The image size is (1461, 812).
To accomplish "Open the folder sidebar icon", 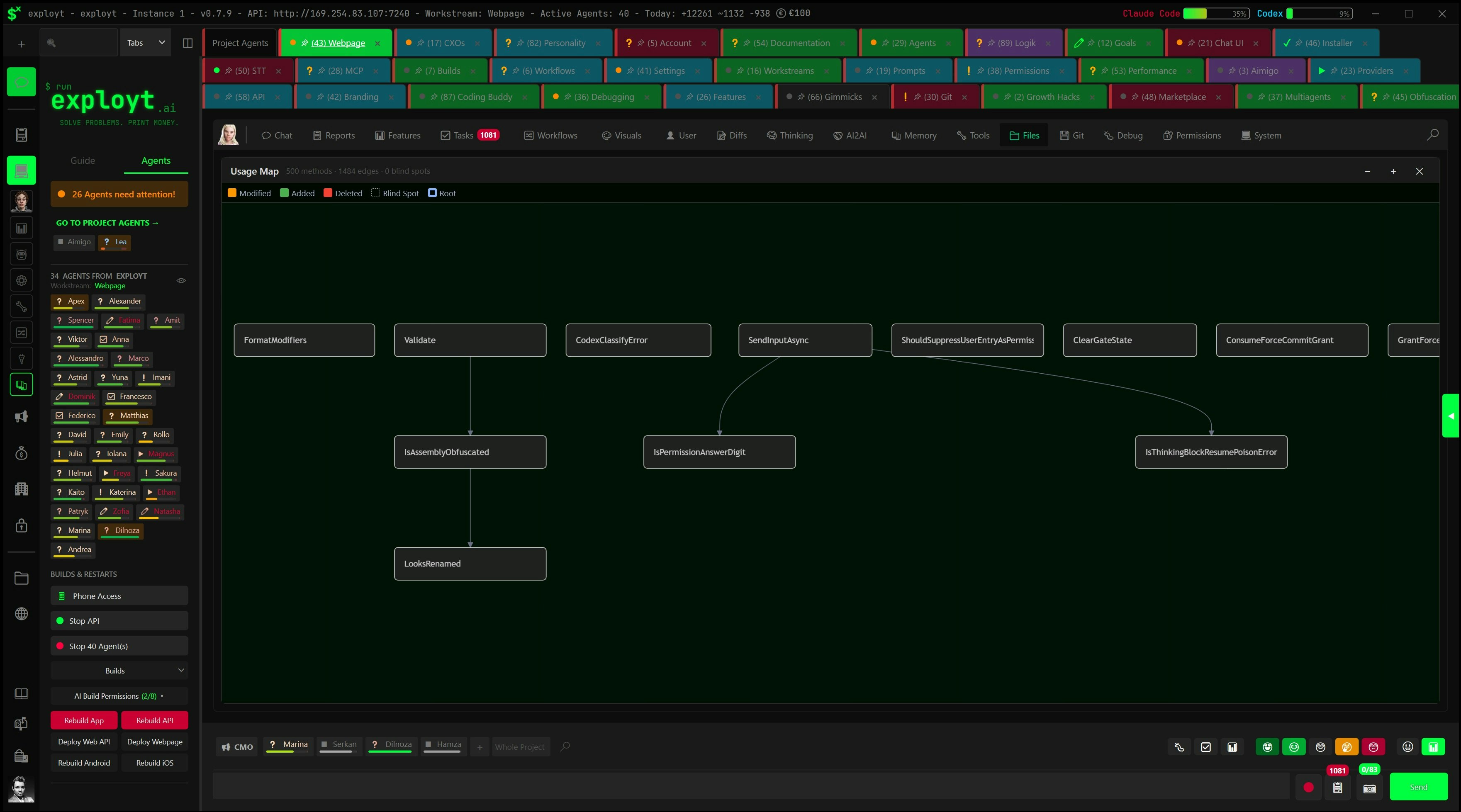I will point(22,578).
